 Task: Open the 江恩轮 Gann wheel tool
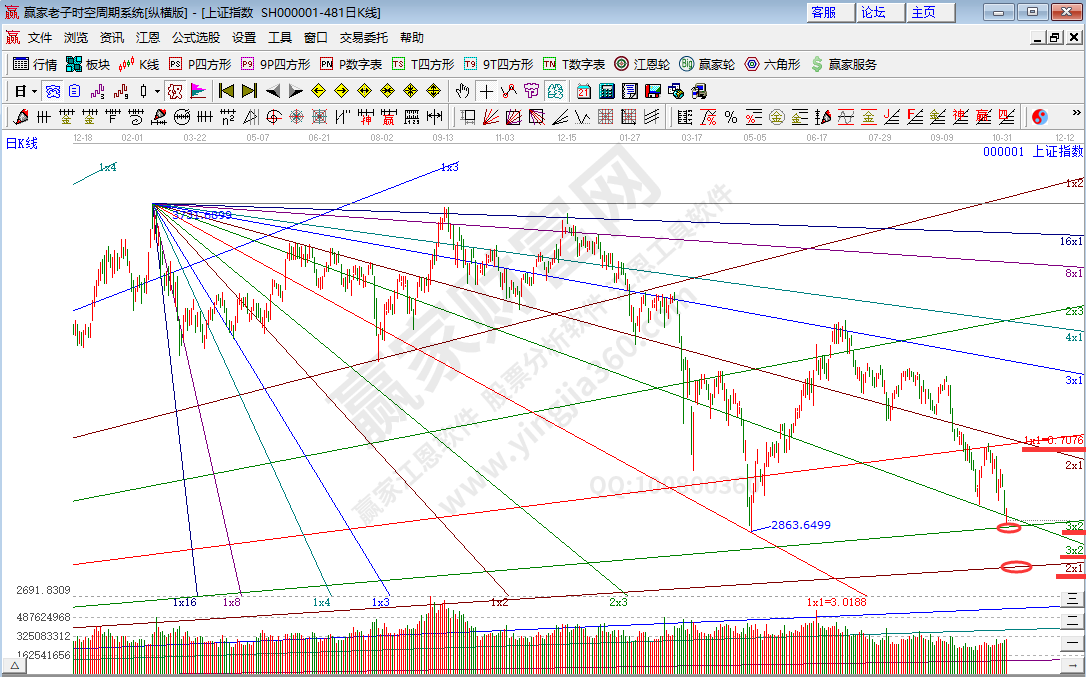642,64
